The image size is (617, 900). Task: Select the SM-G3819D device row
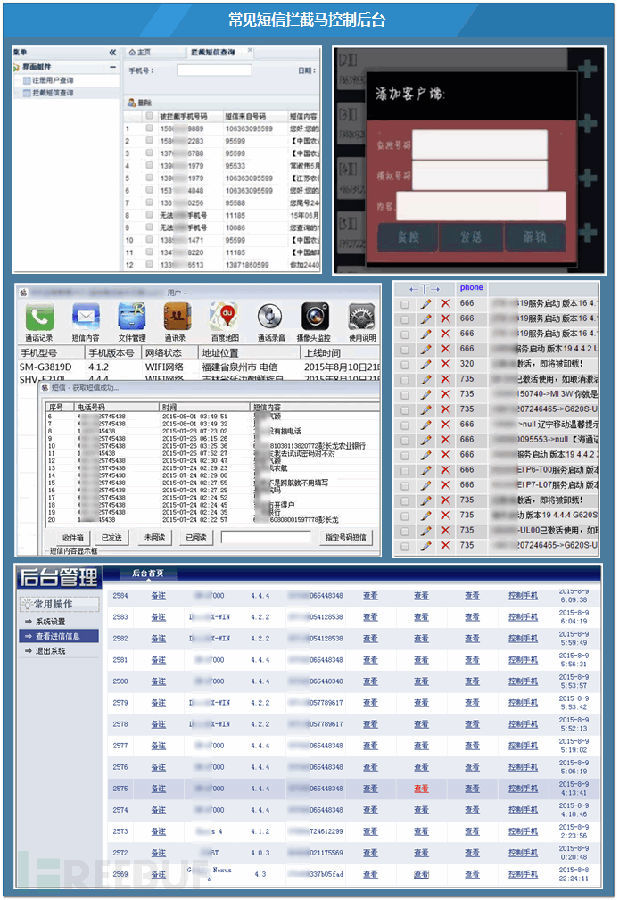coord(199,366)
